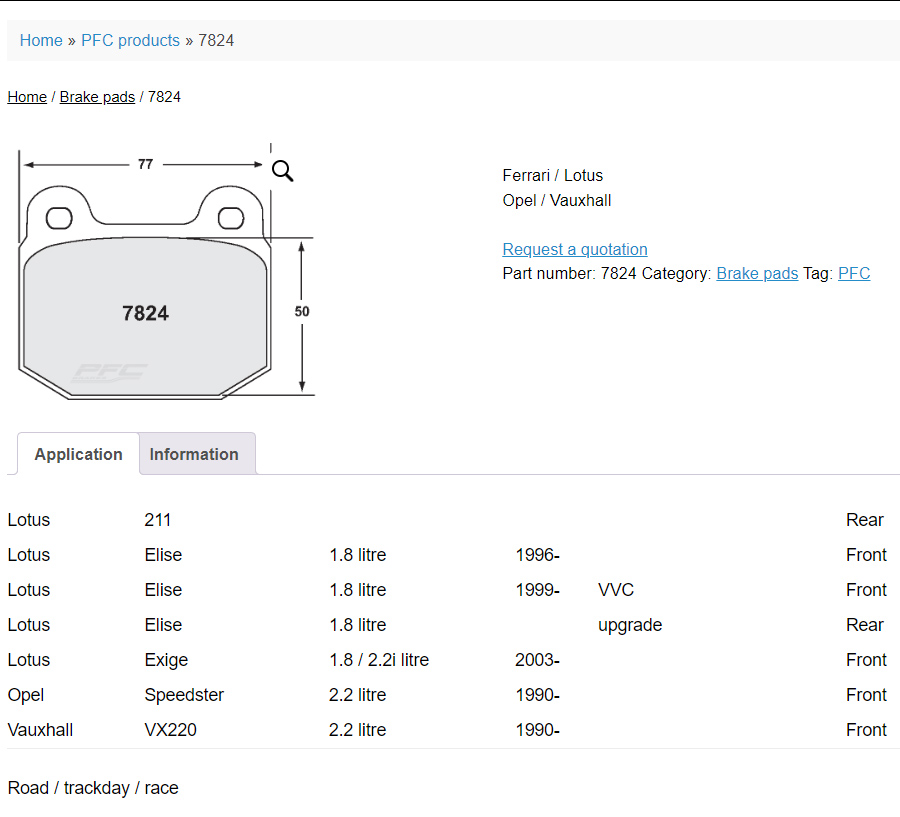Open the Home link in top breadcrumb bar

[x=41, y=41]
